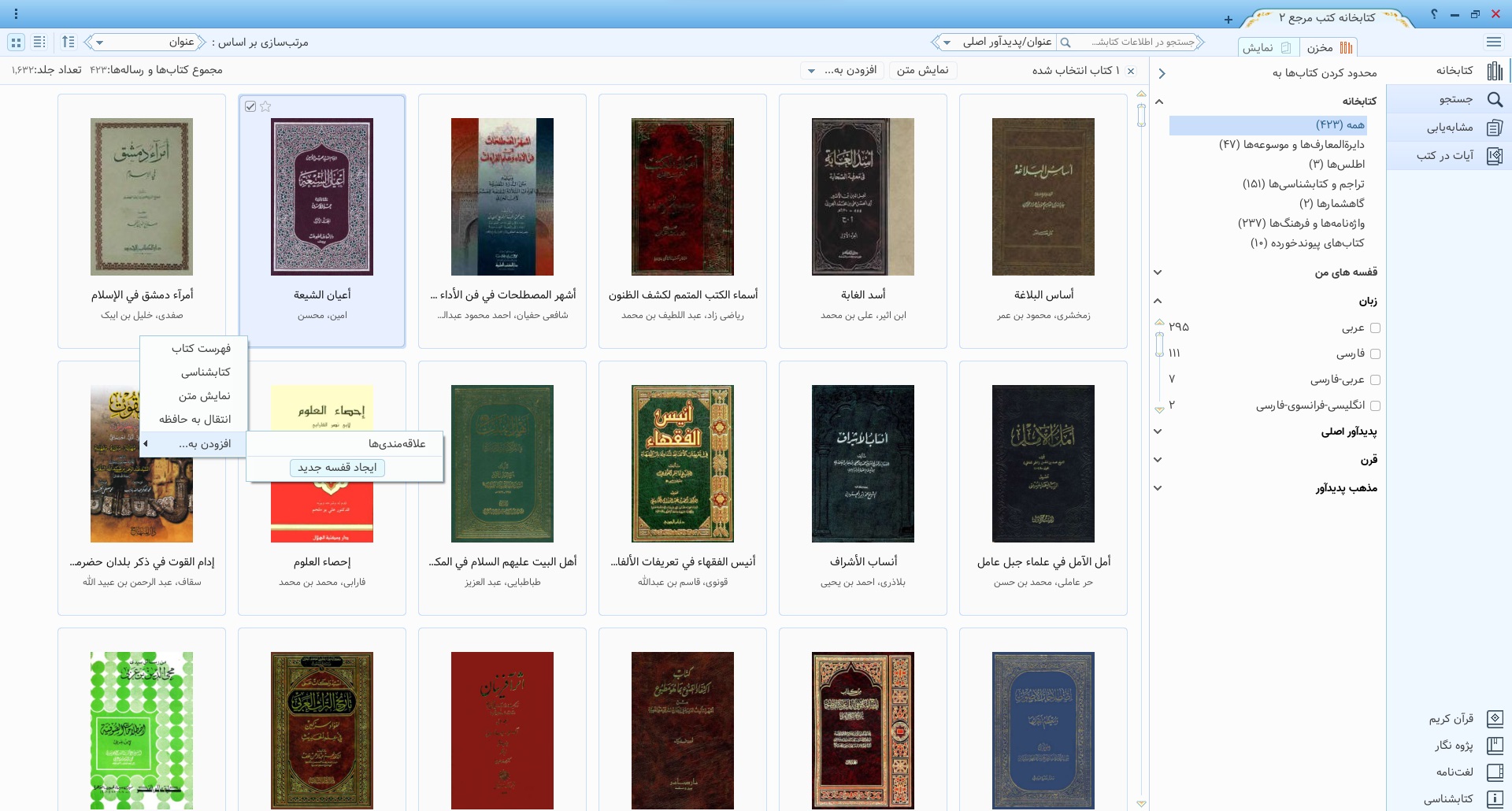Filter by اطلس‌ها (۳) category

(1336, 165)
